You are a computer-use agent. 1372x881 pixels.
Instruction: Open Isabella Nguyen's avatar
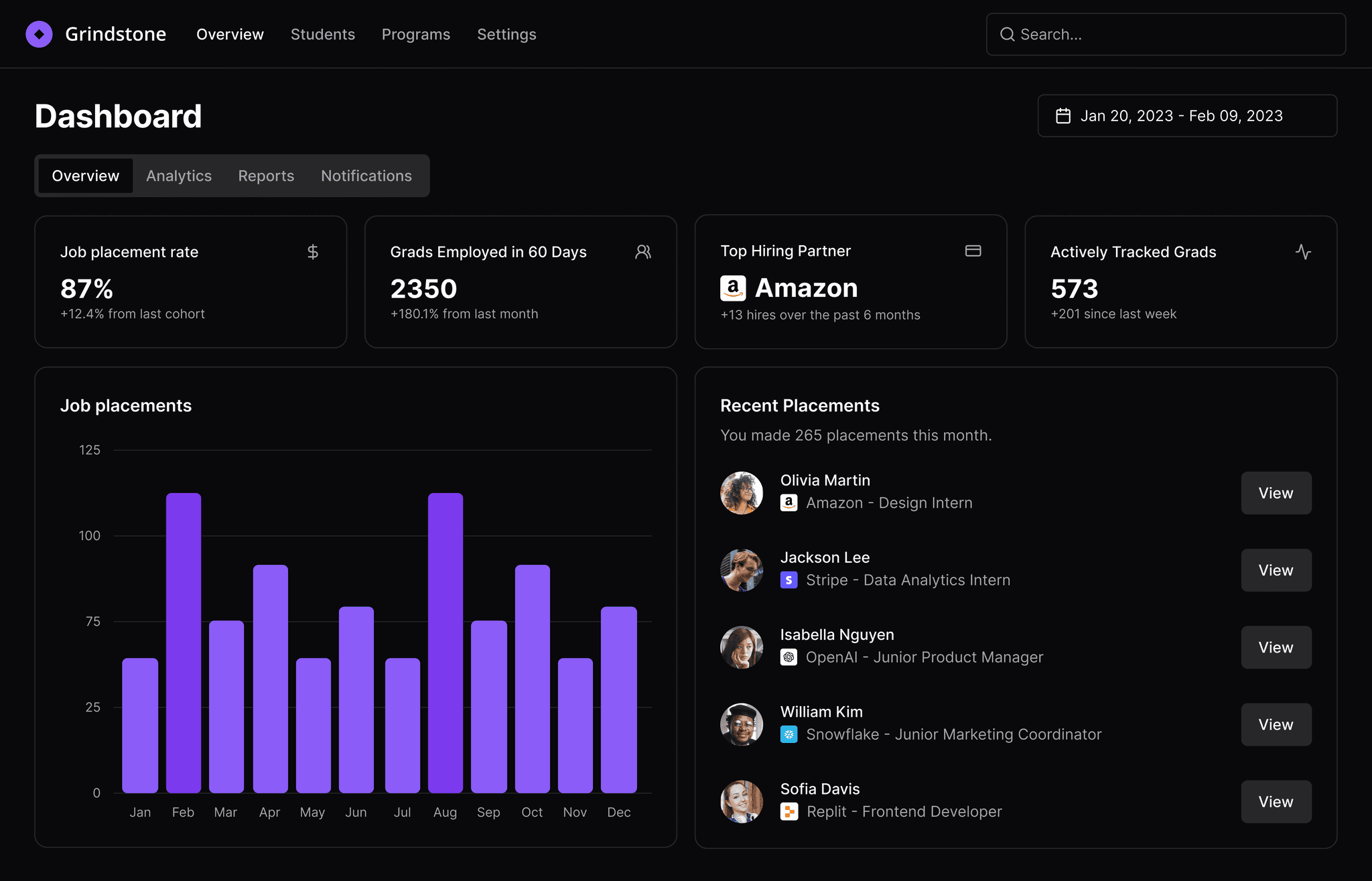click(x=742, y=647)
